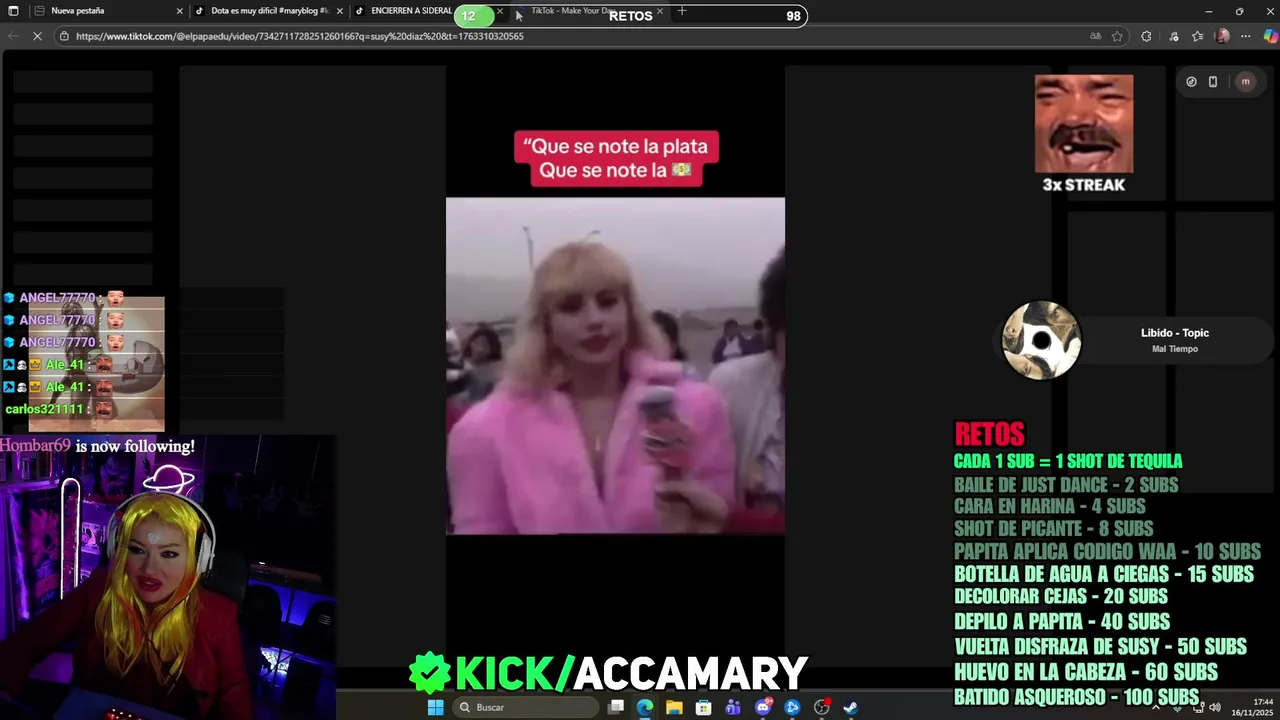This screenshot has width=1280, height=720.
Task: Close the Dota es muy difícil tab
Action: (340, 11)
